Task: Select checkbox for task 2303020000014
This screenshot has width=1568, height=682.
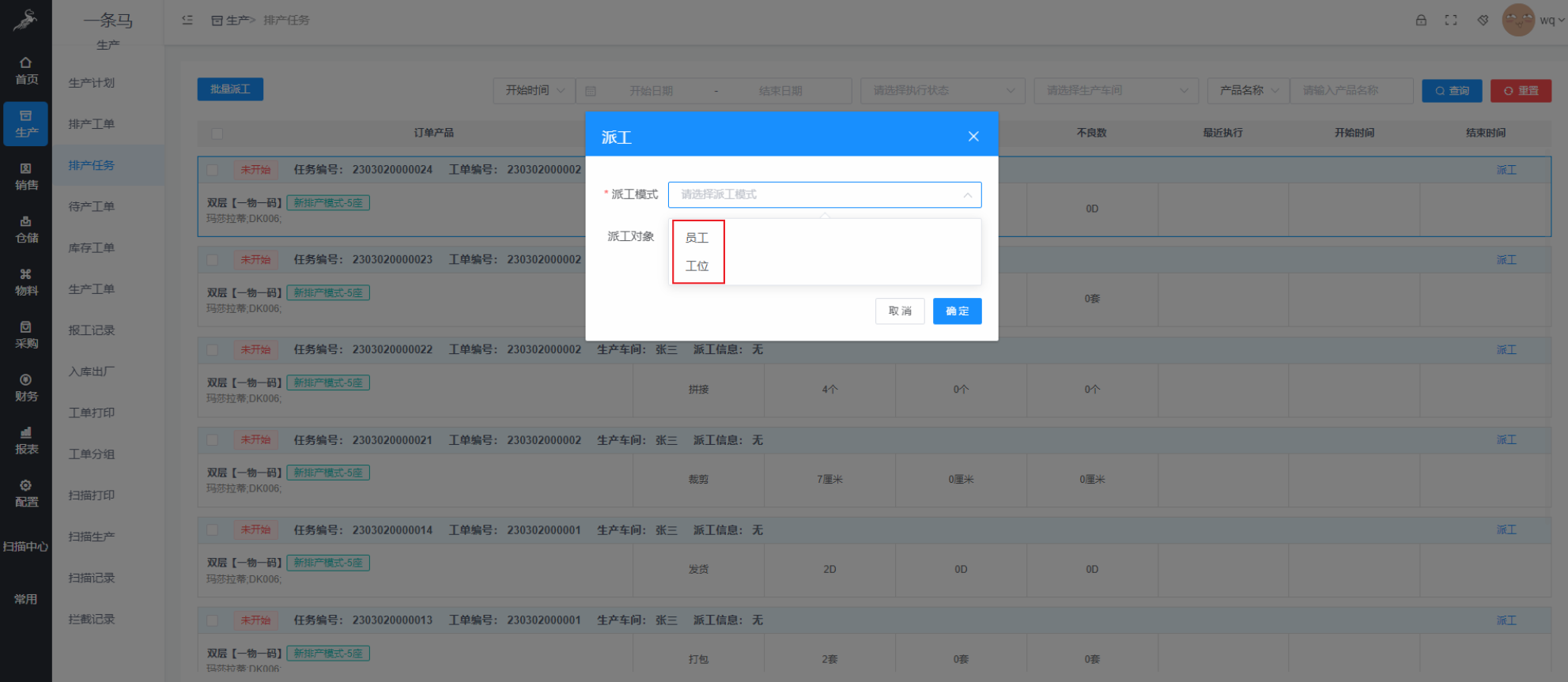Action: pyautogui.click(x=213, y=530)
